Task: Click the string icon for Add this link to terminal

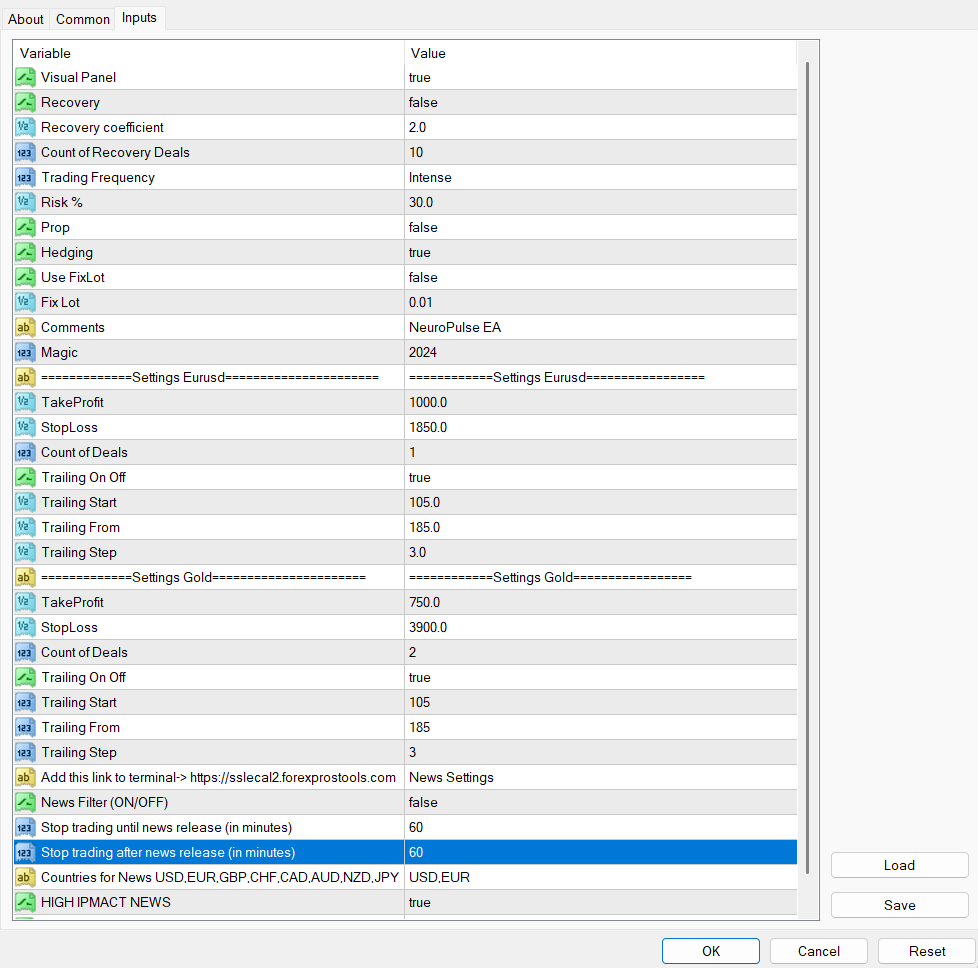Action: coord(25,777)
